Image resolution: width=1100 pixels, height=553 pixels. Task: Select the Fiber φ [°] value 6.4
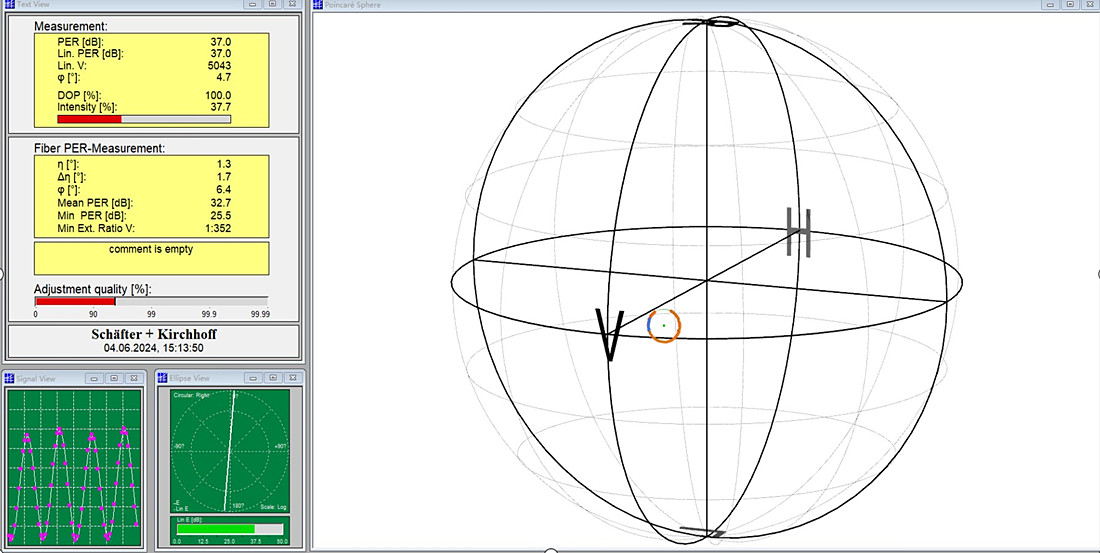(x=224, y=189)
